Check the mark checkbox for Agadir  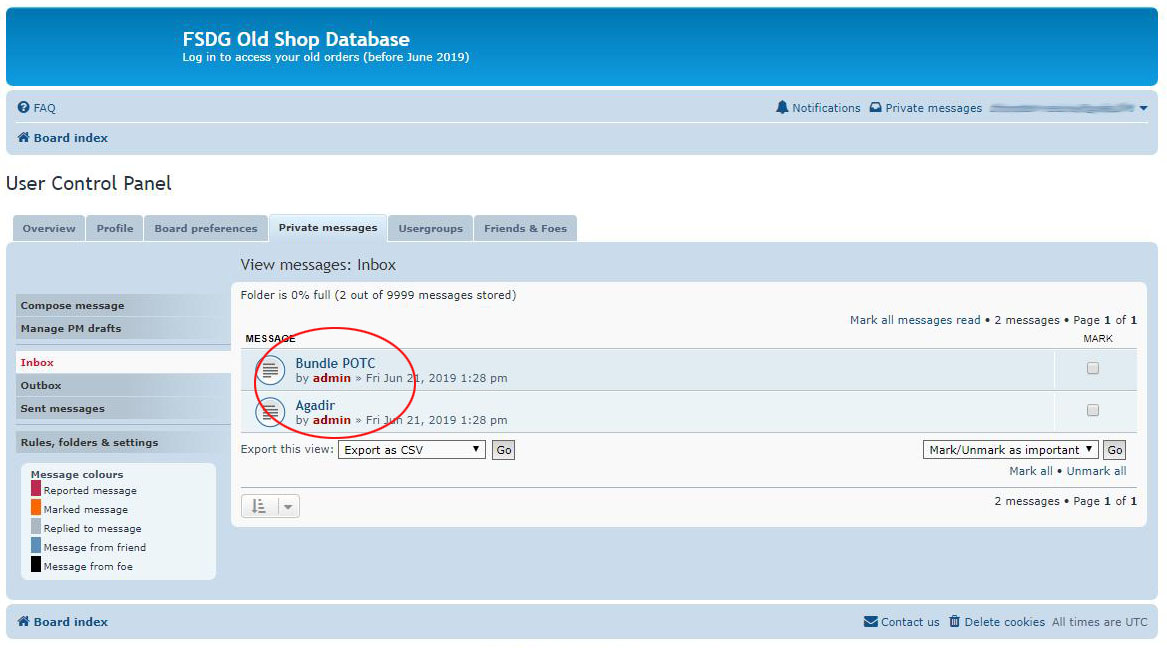click(1093, 410)
